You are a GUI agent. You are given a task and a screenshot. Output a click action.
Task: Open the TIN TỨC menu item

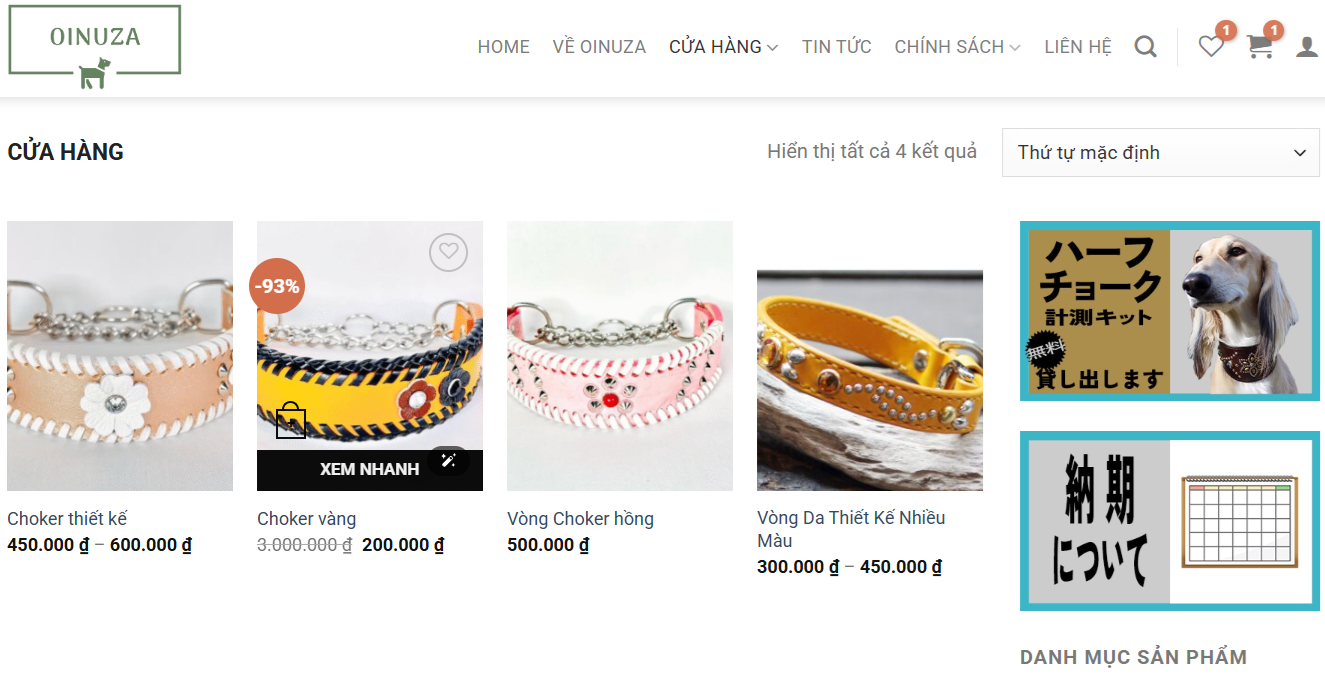pyautogui.click(x=837, y=47)
